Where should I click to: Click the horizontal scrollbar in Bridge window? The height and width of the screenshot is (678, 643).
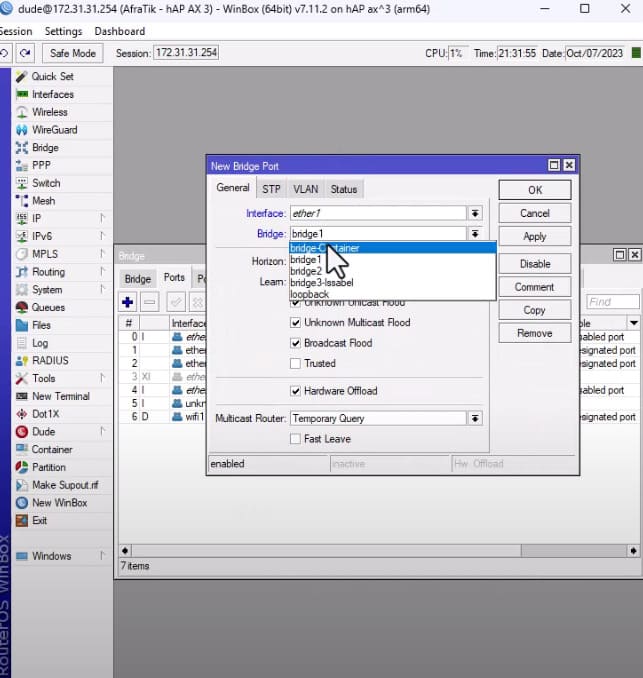[x=379, y=550]
